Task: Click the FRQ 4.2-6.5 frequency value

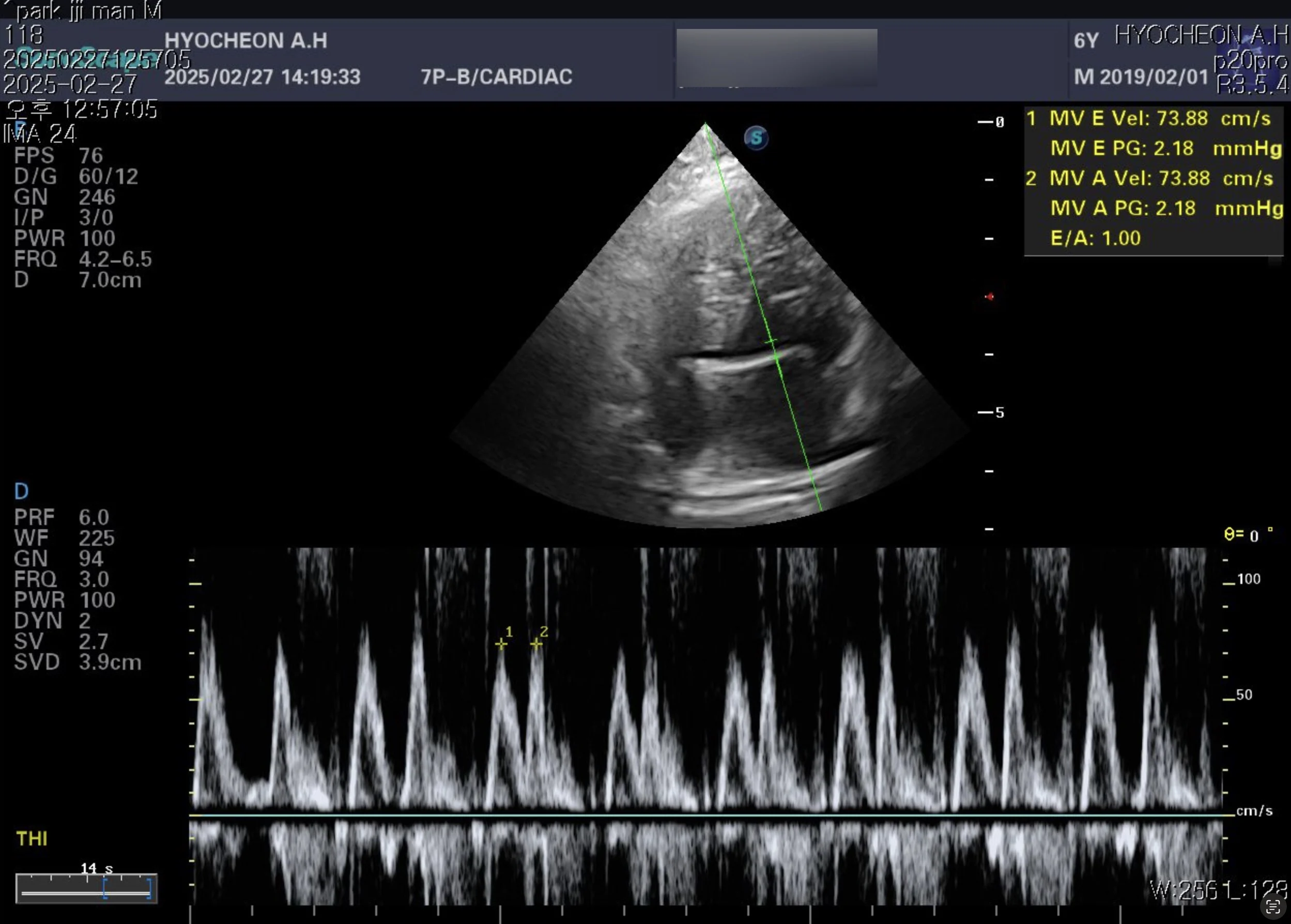Action: pyautogui.click(x=83, y=259)
